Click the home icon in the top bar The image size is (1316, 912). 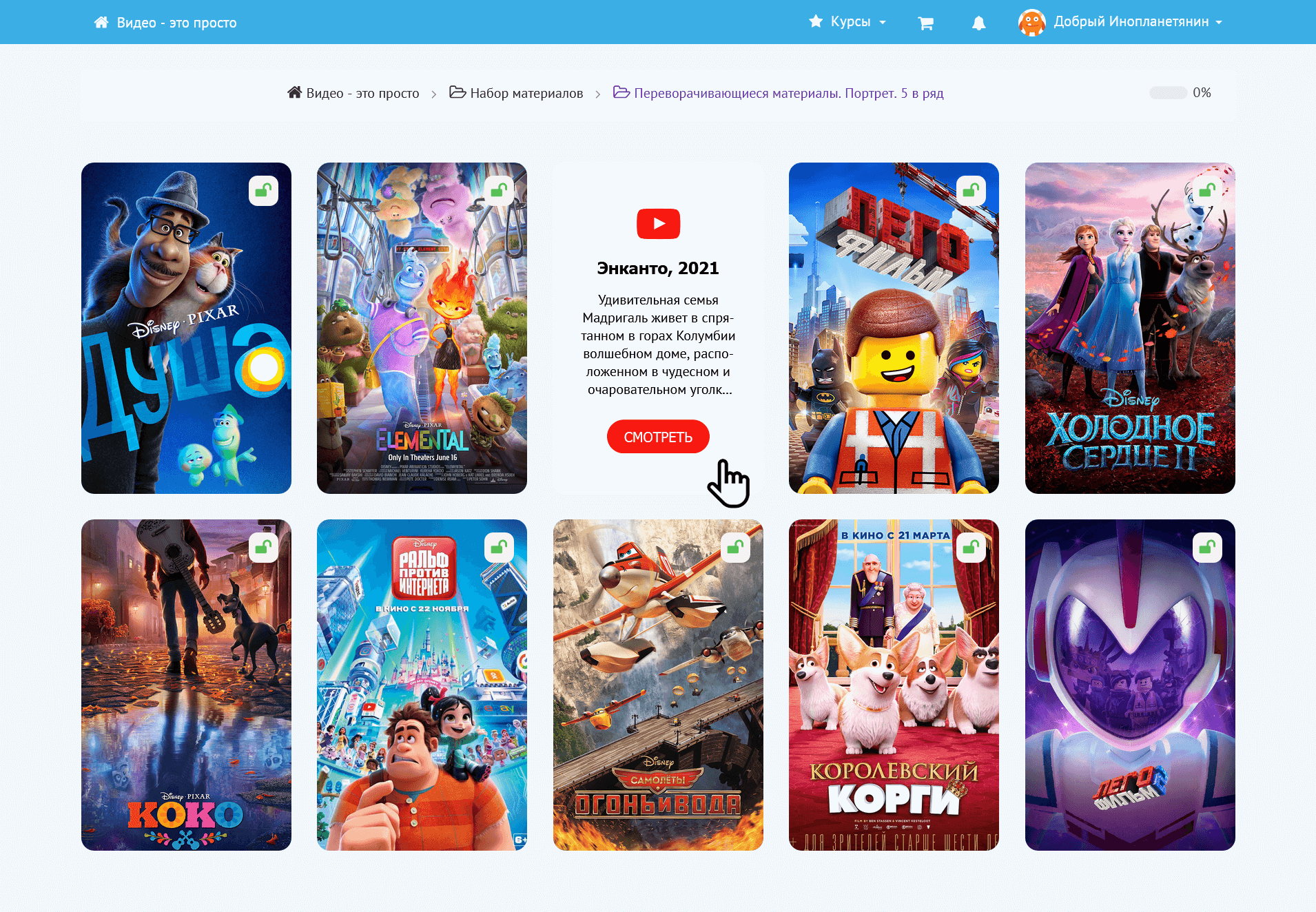point(101,23)
